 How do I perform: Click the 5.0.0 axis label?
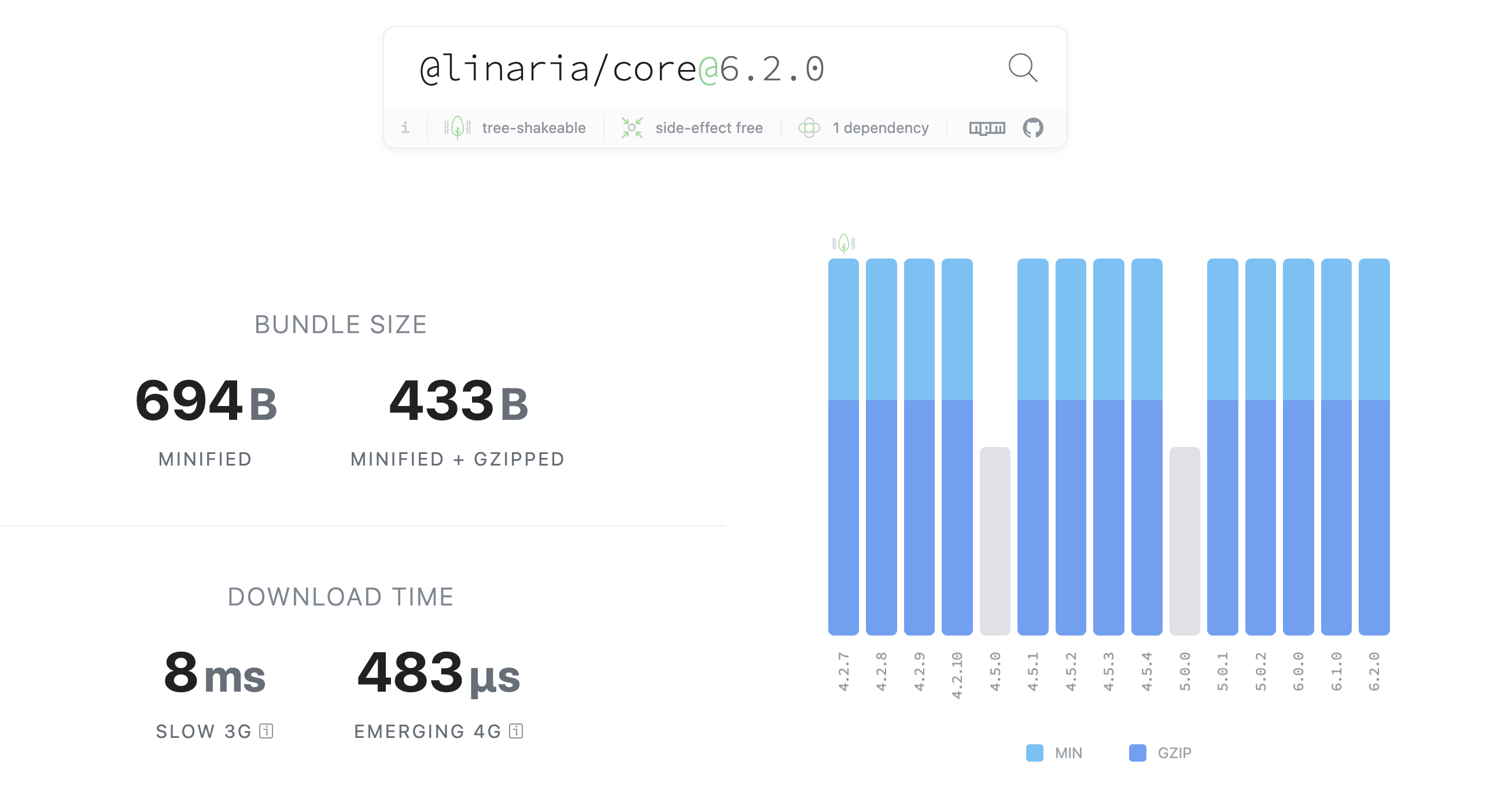tap(1185, 672)
